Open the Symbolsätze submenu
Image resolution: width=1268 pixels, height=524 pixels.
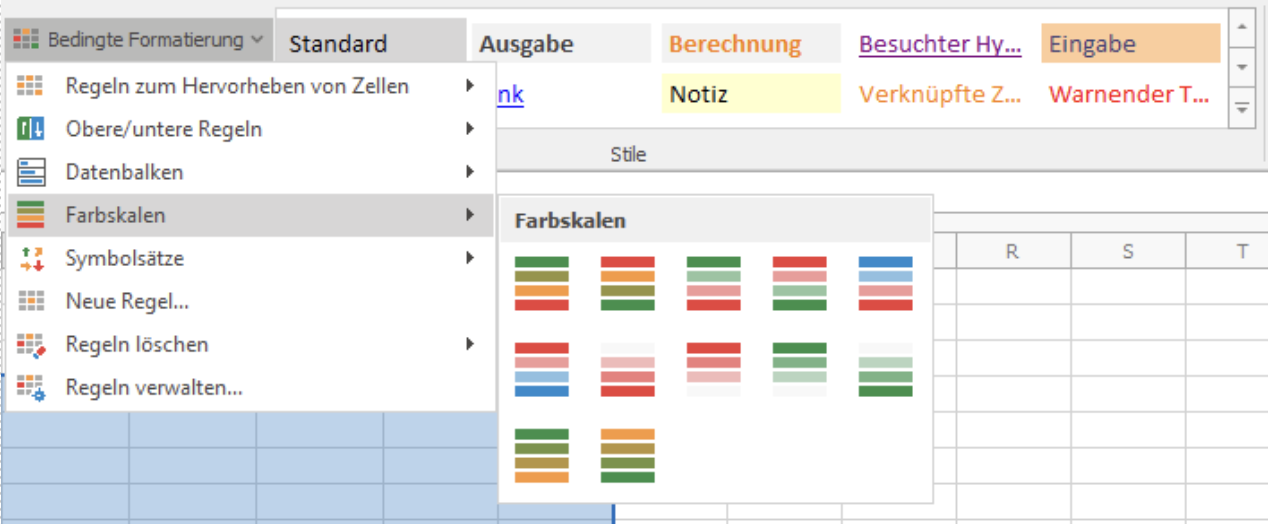pos(251,258)
